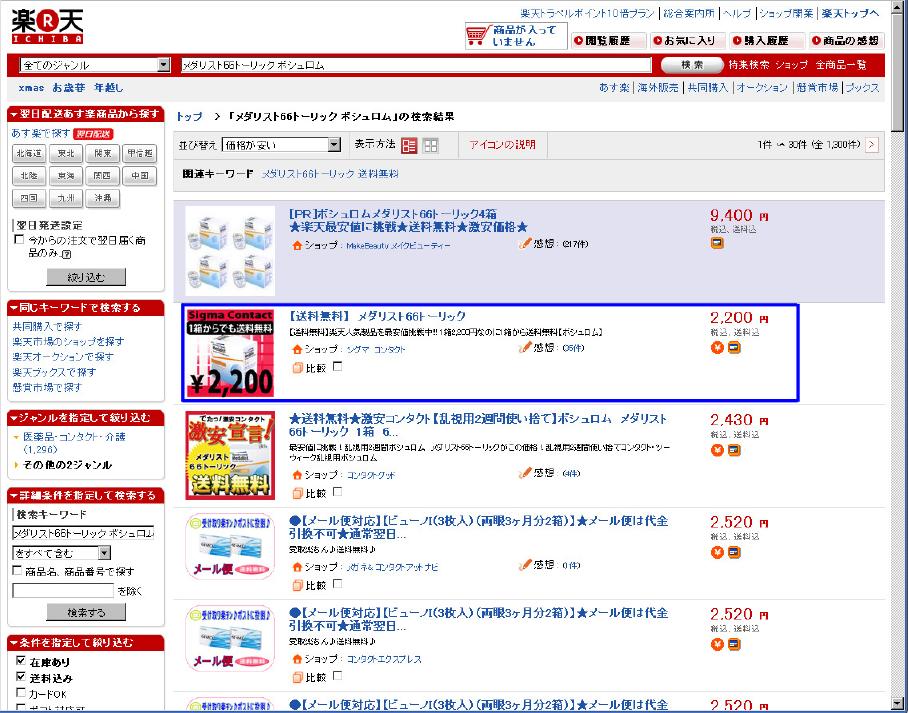Tick the カードOK filter
This screenshot has height=713, width=908.
click(x=21, y=692)
